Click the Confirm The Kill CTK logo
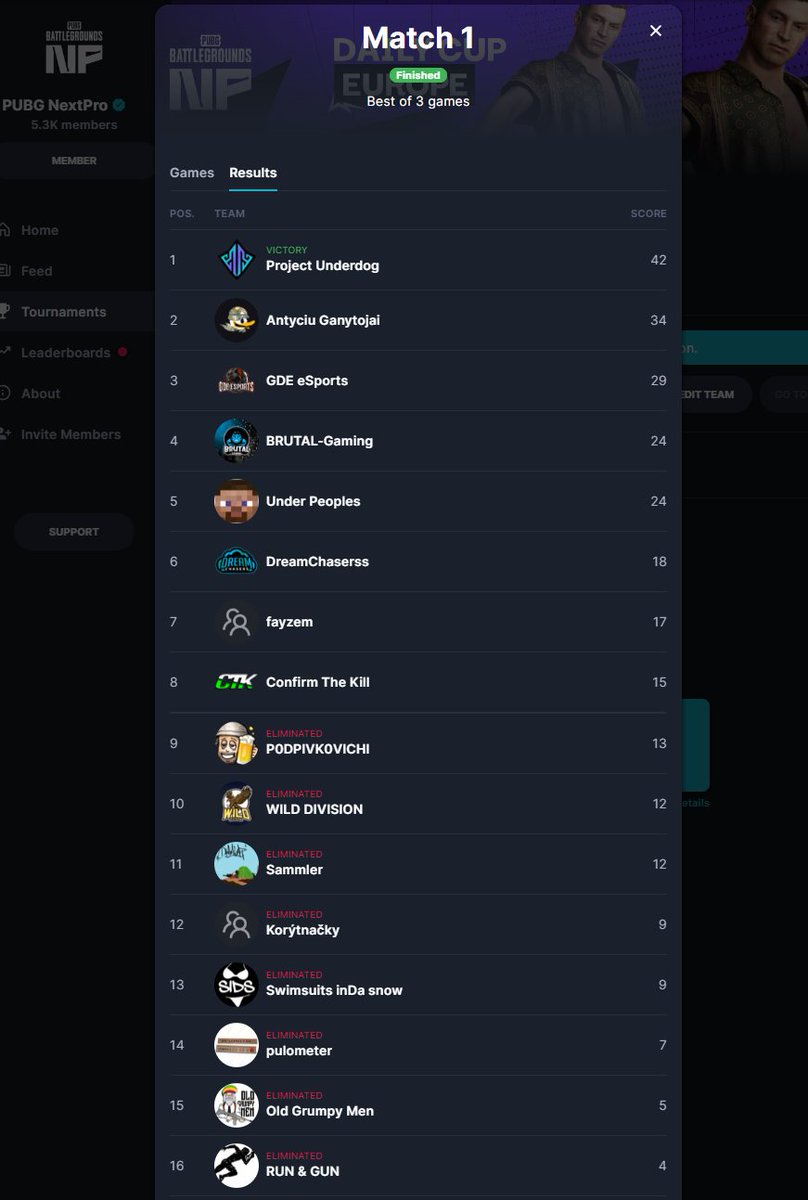The width and height of the screenshot is (808, 1200). click(x=236, y=682)
